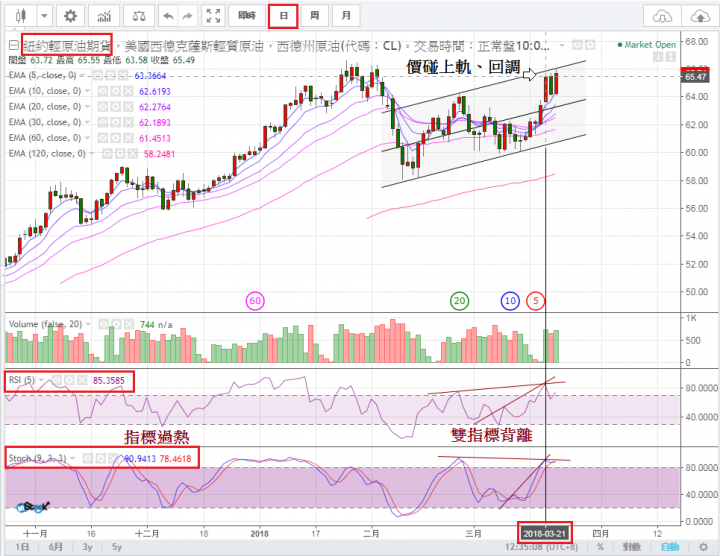Redo the last chart action
This screenshot has width=720, height=556.
[x=187, y=16]
